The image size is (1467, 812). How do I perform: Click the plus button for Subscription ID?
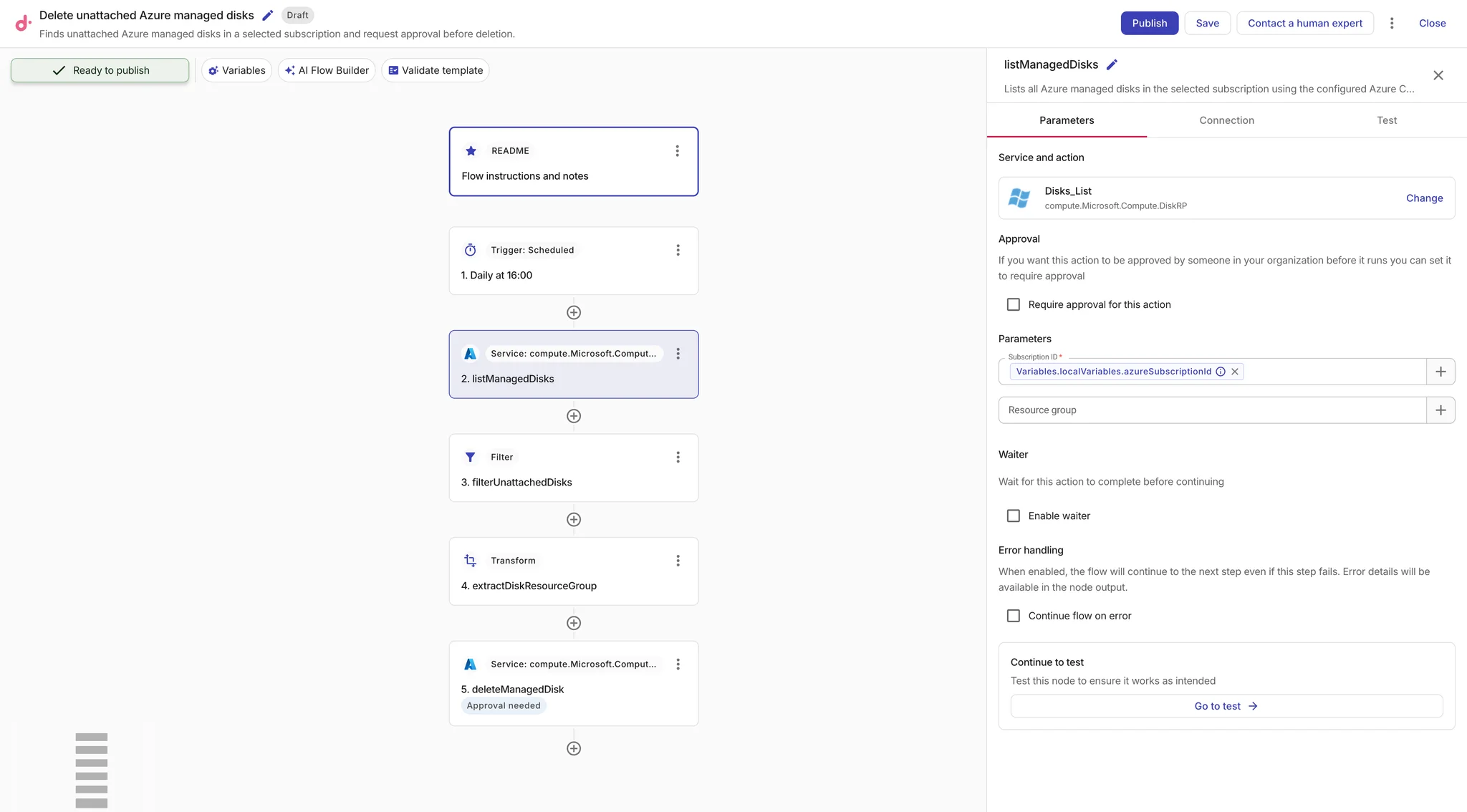coord(1440,372)
